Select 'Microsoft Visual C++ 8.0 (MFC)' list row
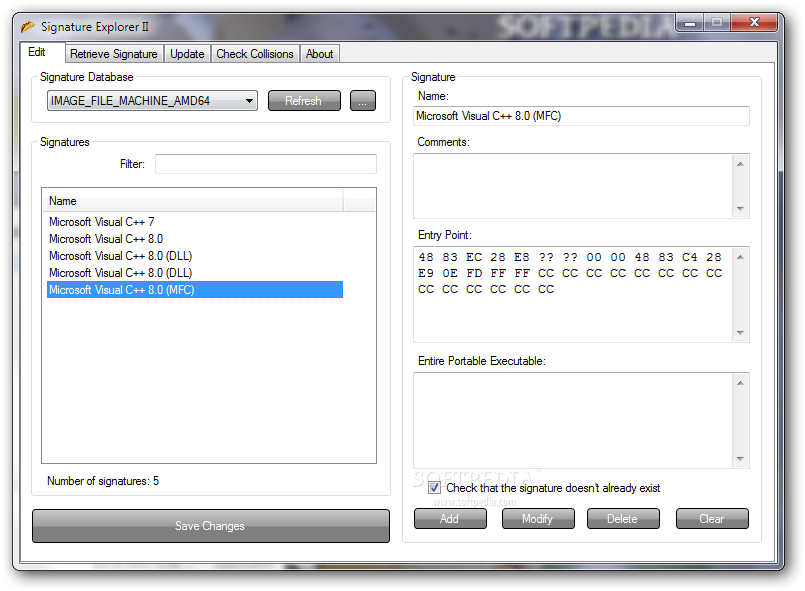 tap(195, 290)
